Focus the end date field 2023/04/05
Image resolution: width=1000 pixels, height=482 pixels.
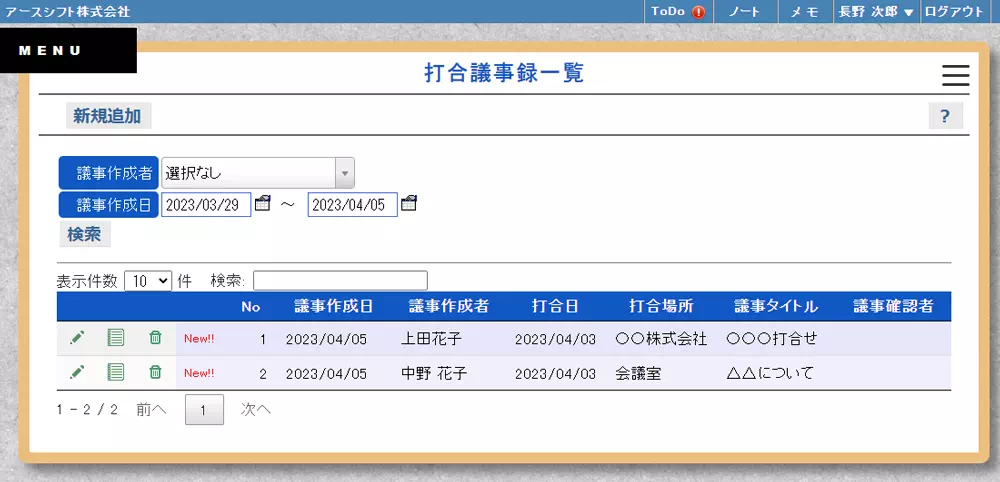[353, 205]
